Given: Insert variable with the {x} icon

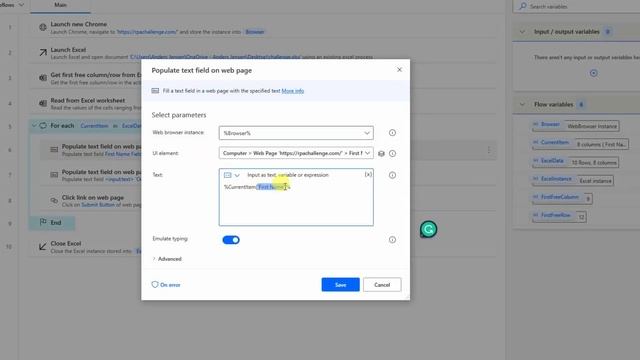Looking at the screenshot, I should tap(368, 174).
